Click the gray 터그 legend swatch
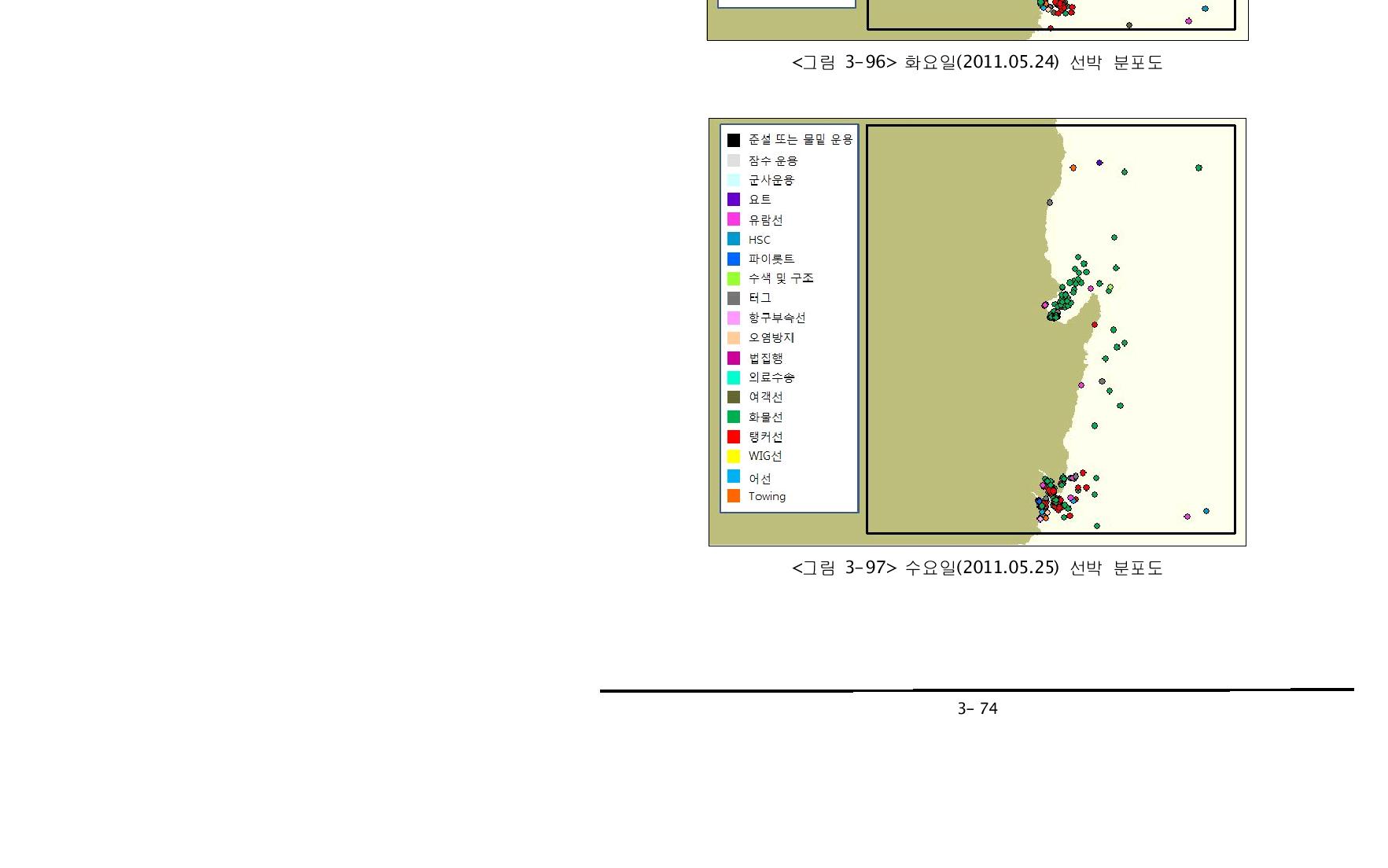 pyautogui.click(x=734, y=298)
